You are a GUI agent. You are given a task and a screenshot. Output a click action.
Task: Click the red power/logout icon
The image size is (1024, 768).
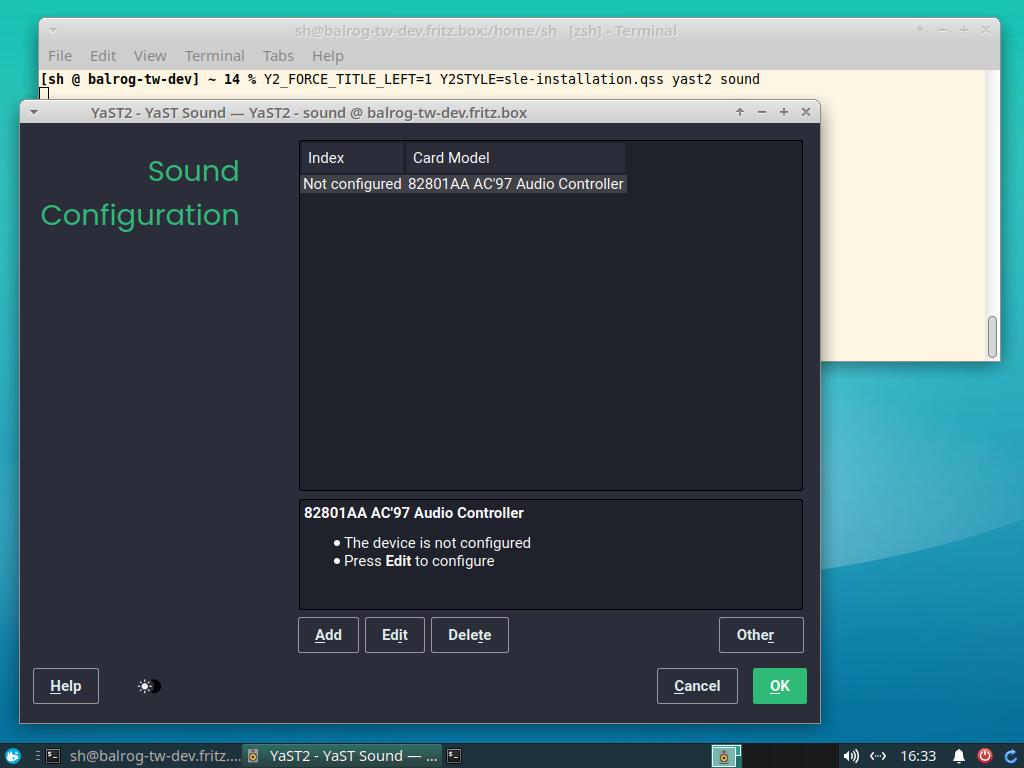coord(984,756)
